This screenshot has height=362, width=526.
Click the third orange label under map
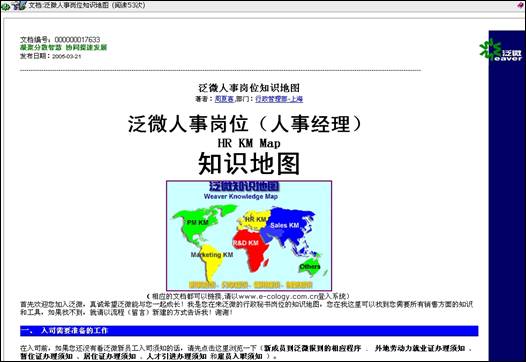(267, 285)
